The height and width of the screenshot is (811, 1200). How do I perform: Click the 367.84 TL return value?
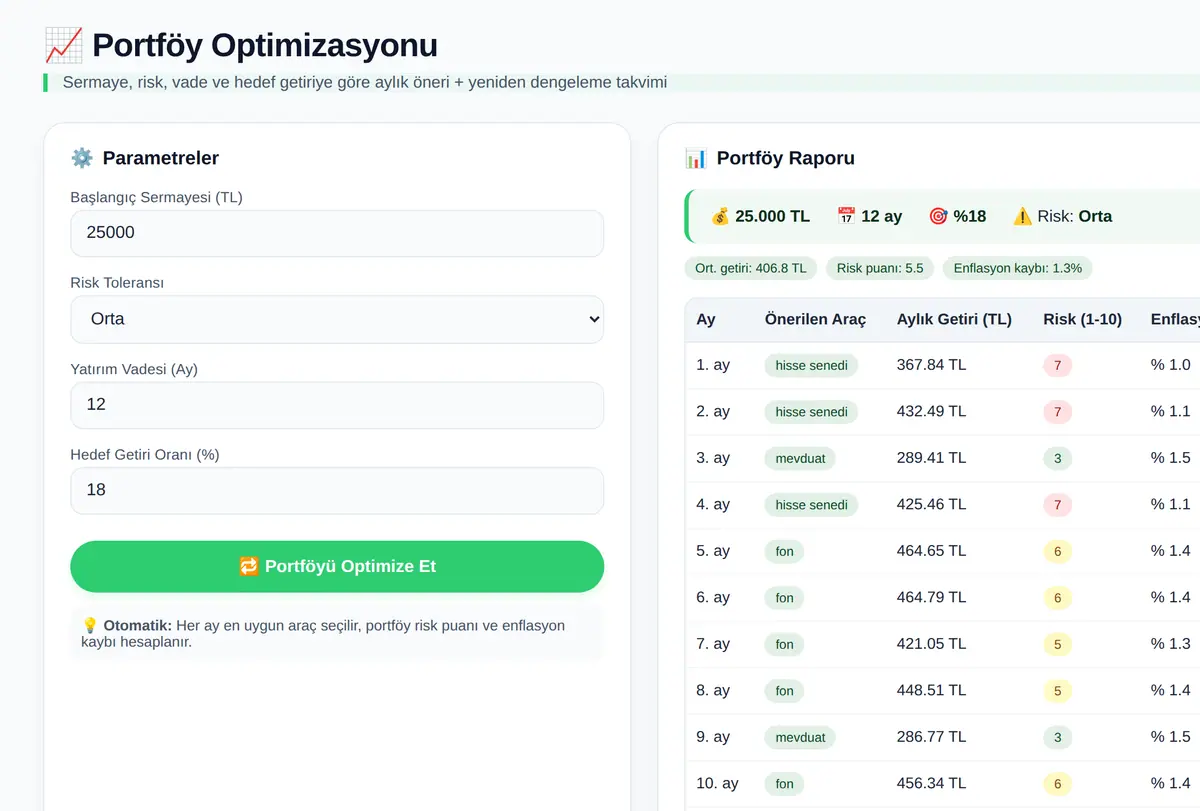click(931, 365)
